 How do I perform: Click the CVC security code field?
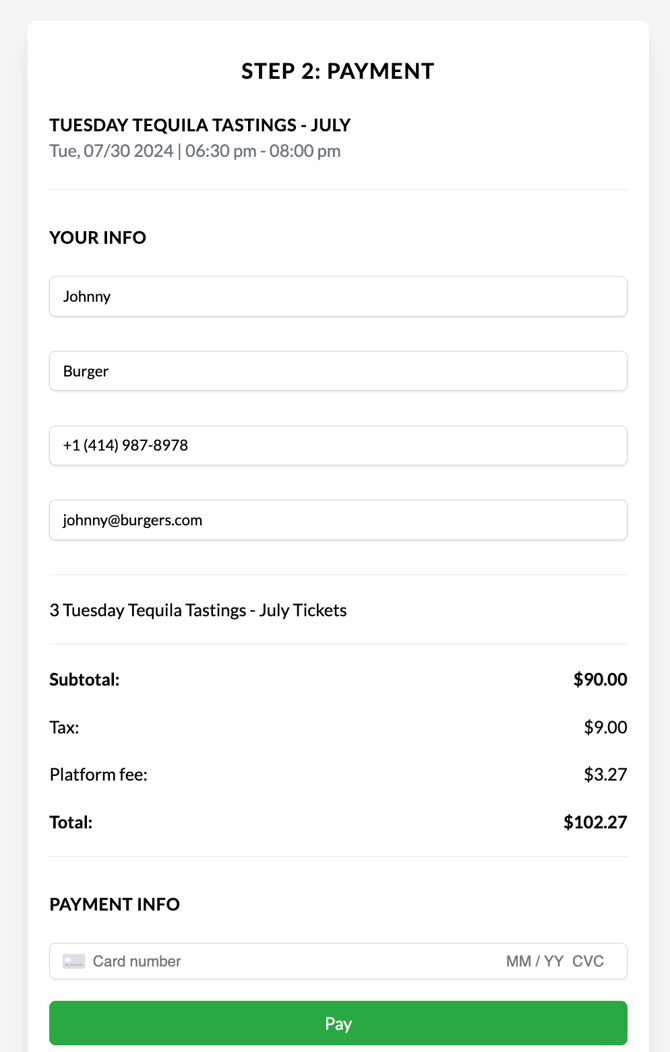click(x=588, y=961)
